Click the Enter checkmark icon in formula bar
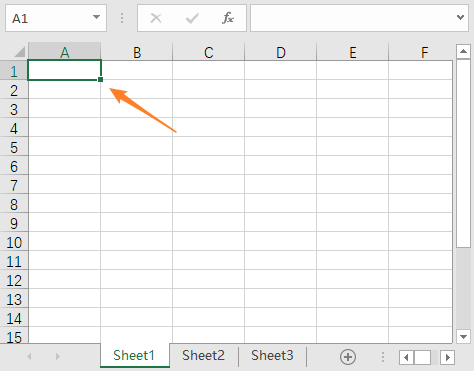The width and height of the screenshot is (474, 371). (x=192, y=18)
